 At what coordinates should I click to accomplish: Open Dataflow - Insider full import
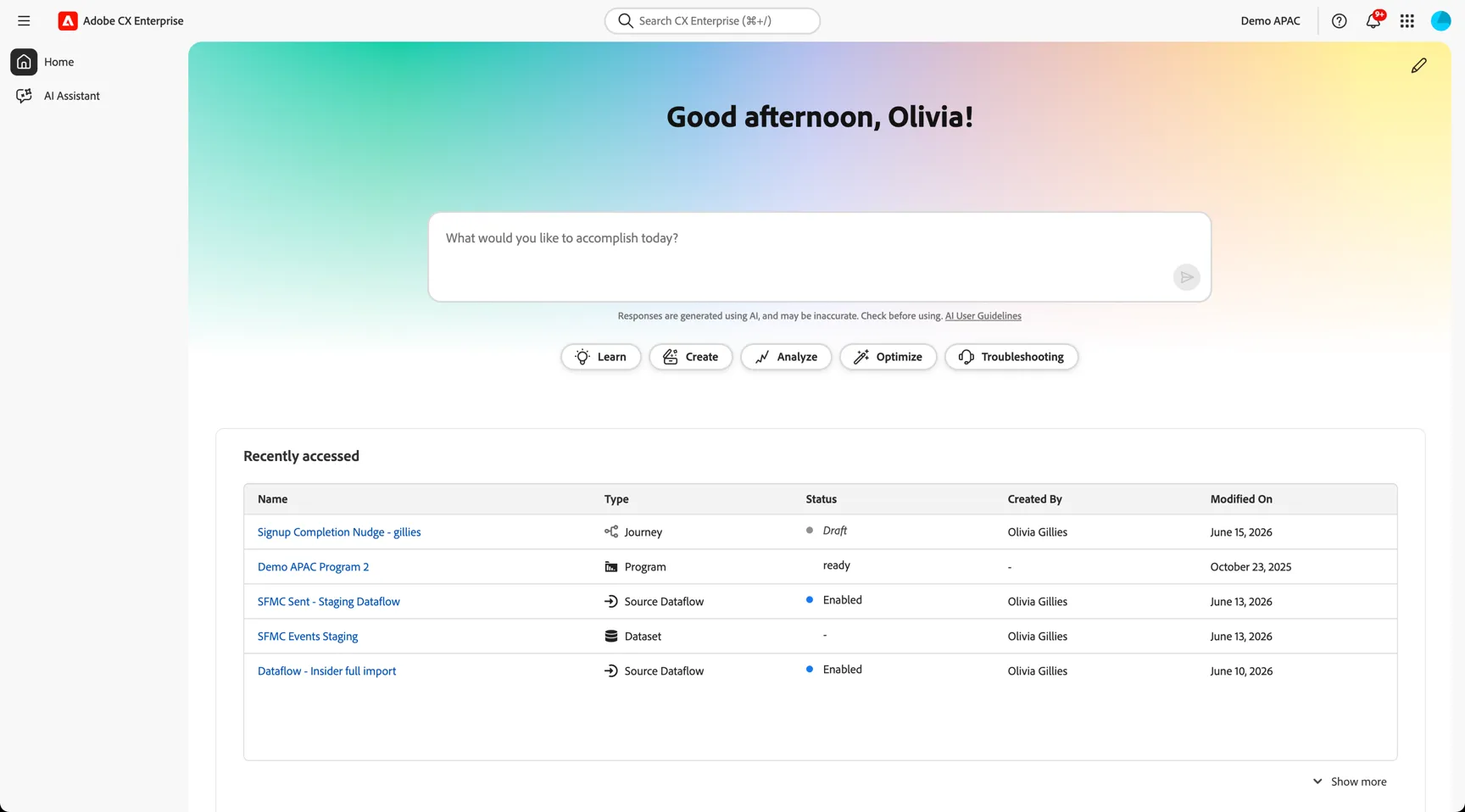pyautogui.click(x=326, y=670)
